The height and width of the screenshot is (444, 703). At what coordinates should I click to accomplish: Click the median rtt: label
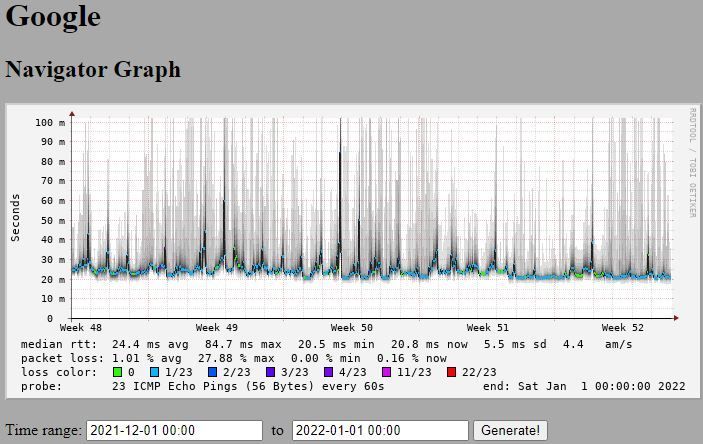click(x=59, y=344)
